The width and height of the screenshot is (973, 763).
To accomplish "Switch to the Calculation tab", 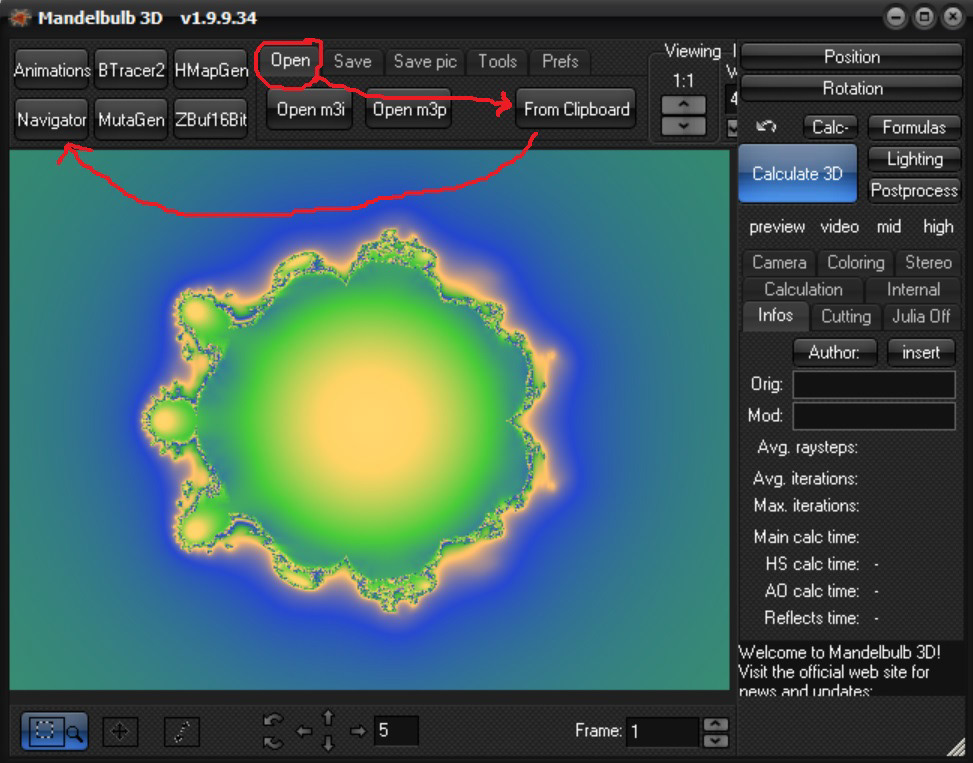I will (x=803, y=289).
